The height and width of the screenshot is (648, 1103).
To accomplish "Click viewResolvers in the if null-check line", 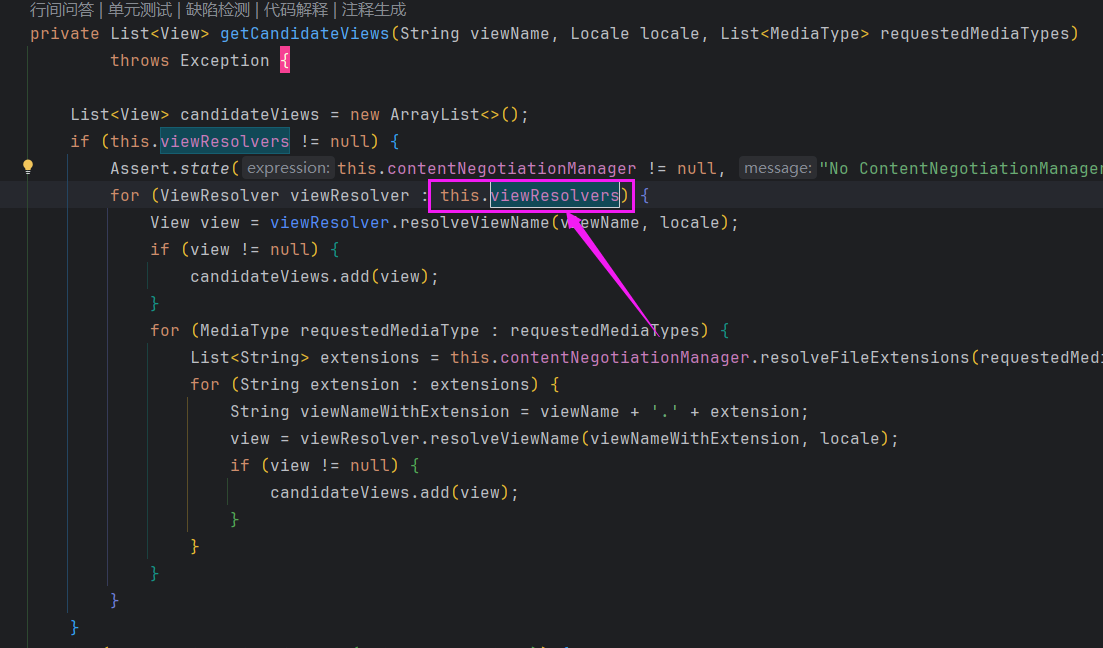I will (x=225, y=141).
